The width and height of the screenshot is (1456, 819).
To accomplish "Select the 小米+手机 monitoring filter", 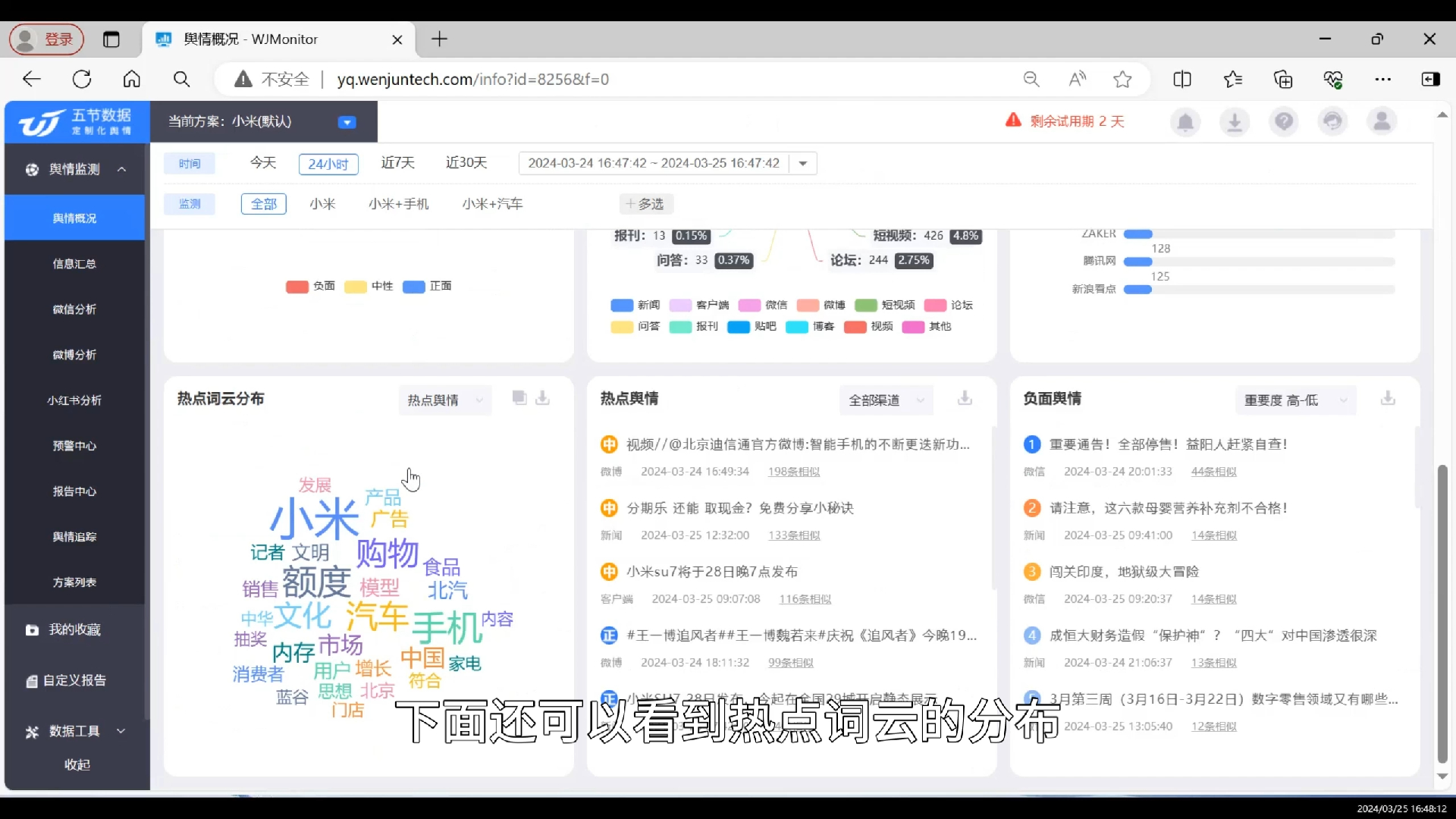I will click(x=399, y=204).
